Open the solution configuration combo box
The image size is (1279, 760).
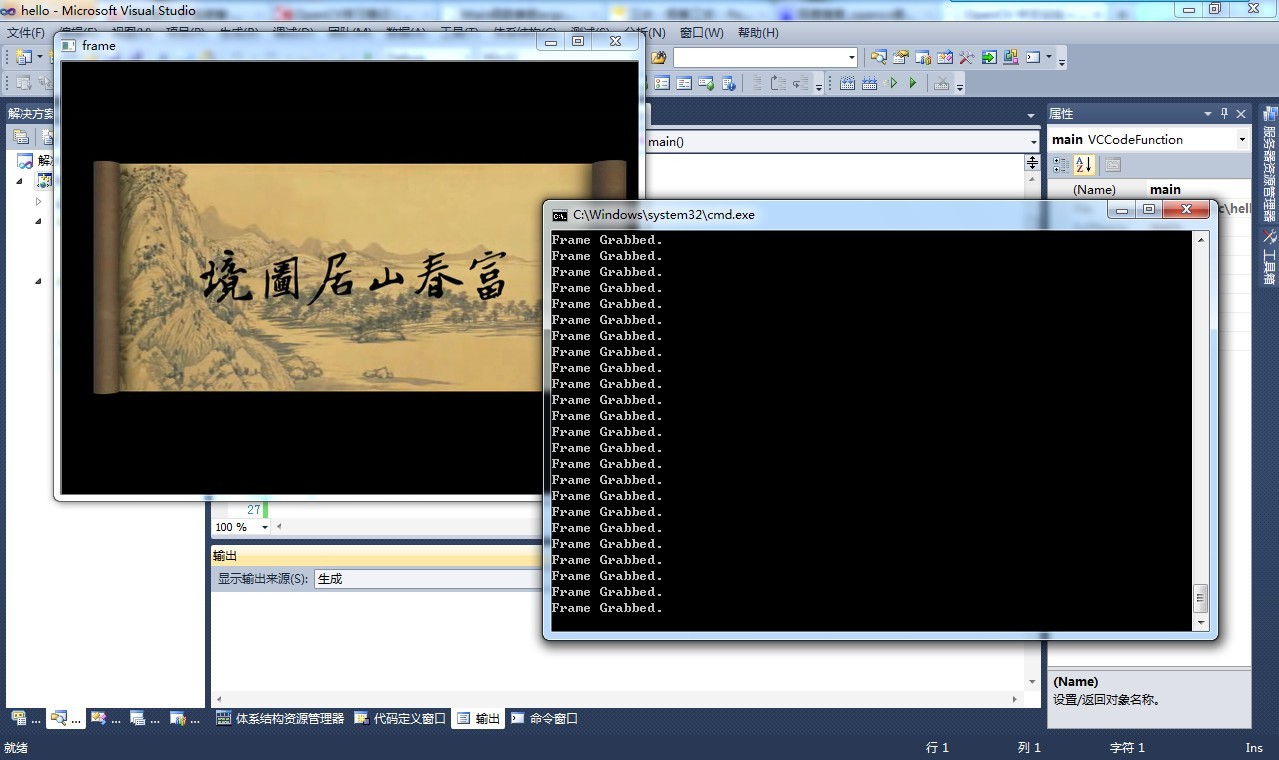765,57
